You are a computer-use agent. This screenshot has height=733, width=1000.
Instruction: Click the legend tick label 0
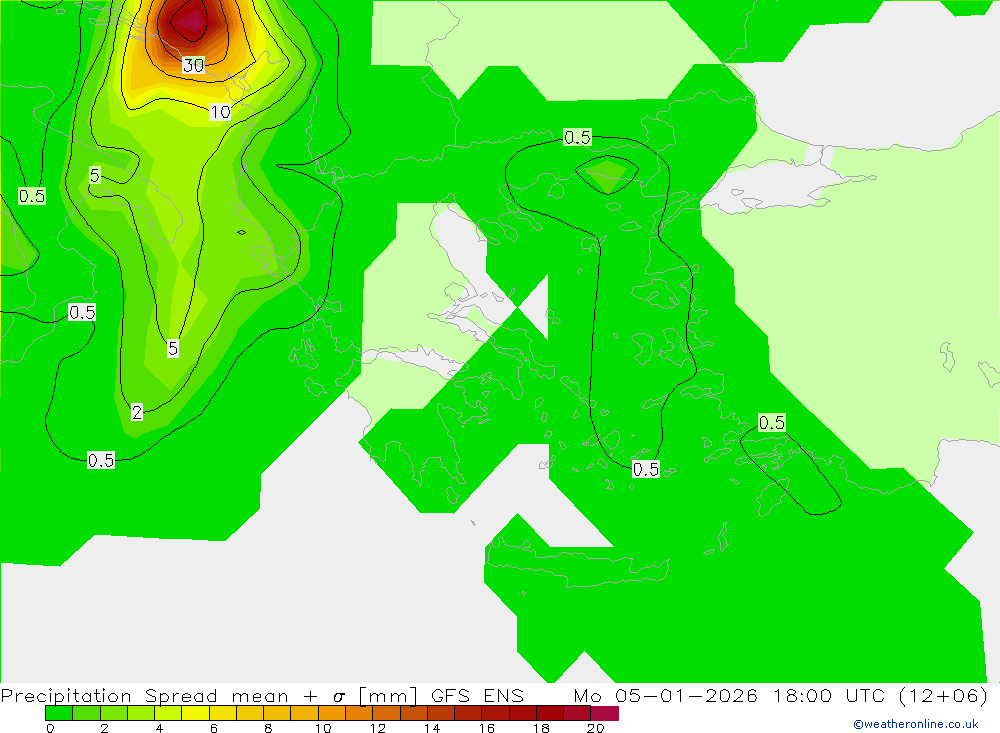tap(50, 728)
